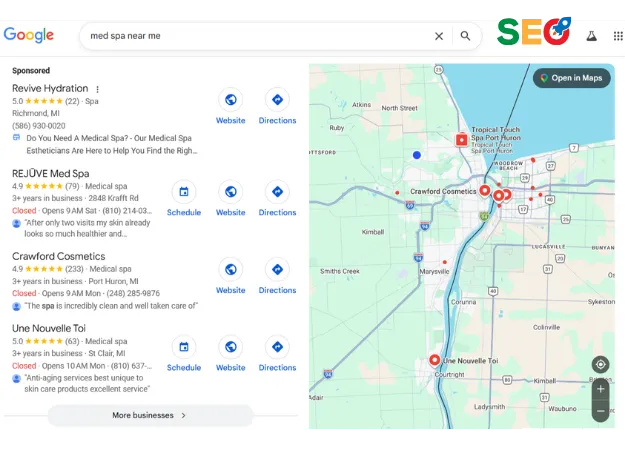This screenshot has width=625, height=450.
Task: Get Directions to REJŪVE Med Spa
Action: 277,192
